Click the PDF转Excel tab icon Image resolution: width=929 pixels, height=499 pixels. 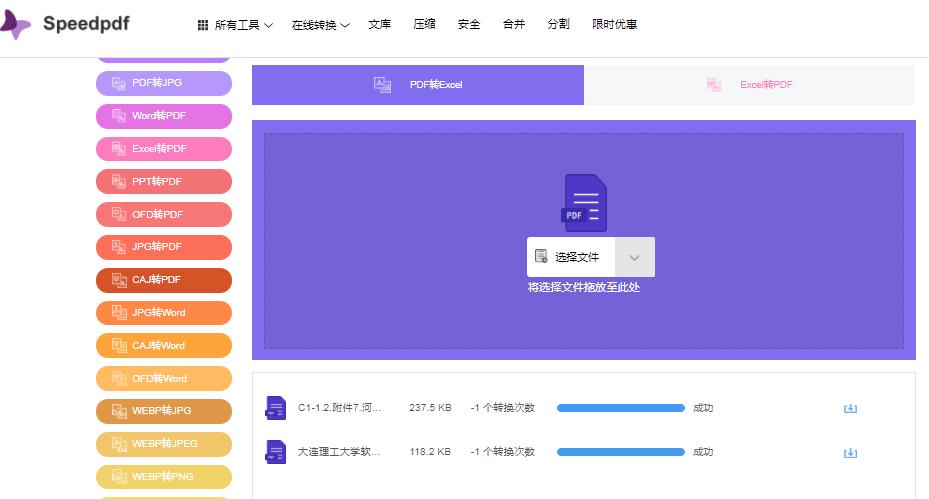click(382, 85)
